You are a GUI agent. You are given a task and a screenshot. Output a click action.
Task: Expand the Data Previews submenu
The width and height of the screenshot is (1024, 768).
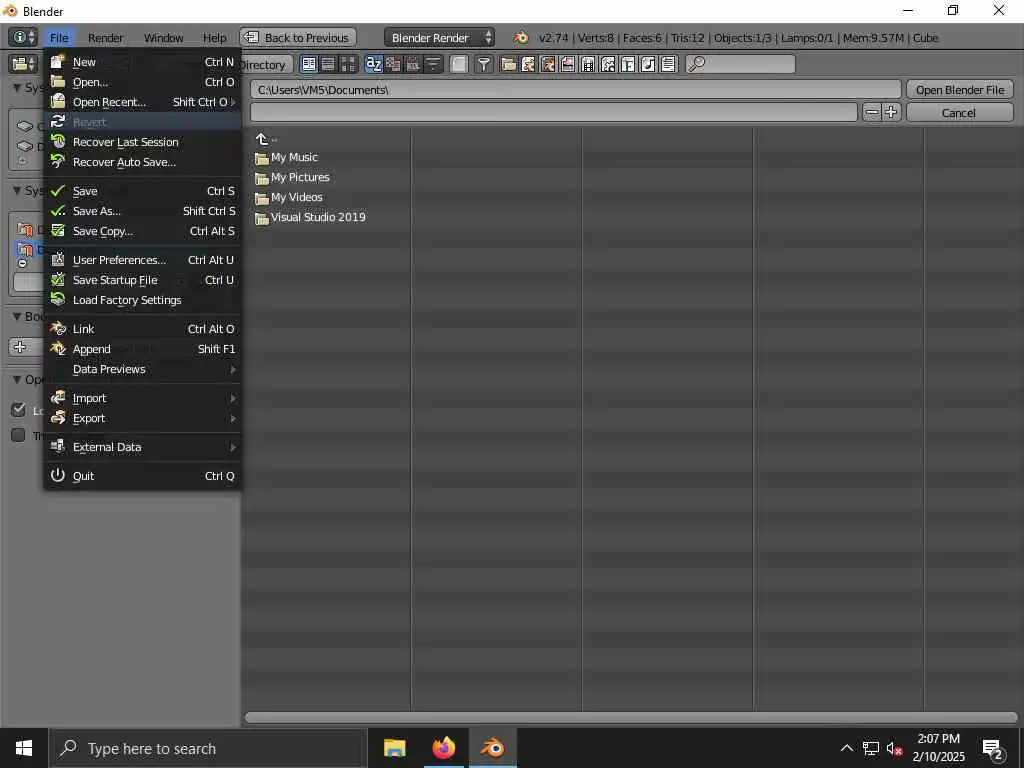[144, 369]
